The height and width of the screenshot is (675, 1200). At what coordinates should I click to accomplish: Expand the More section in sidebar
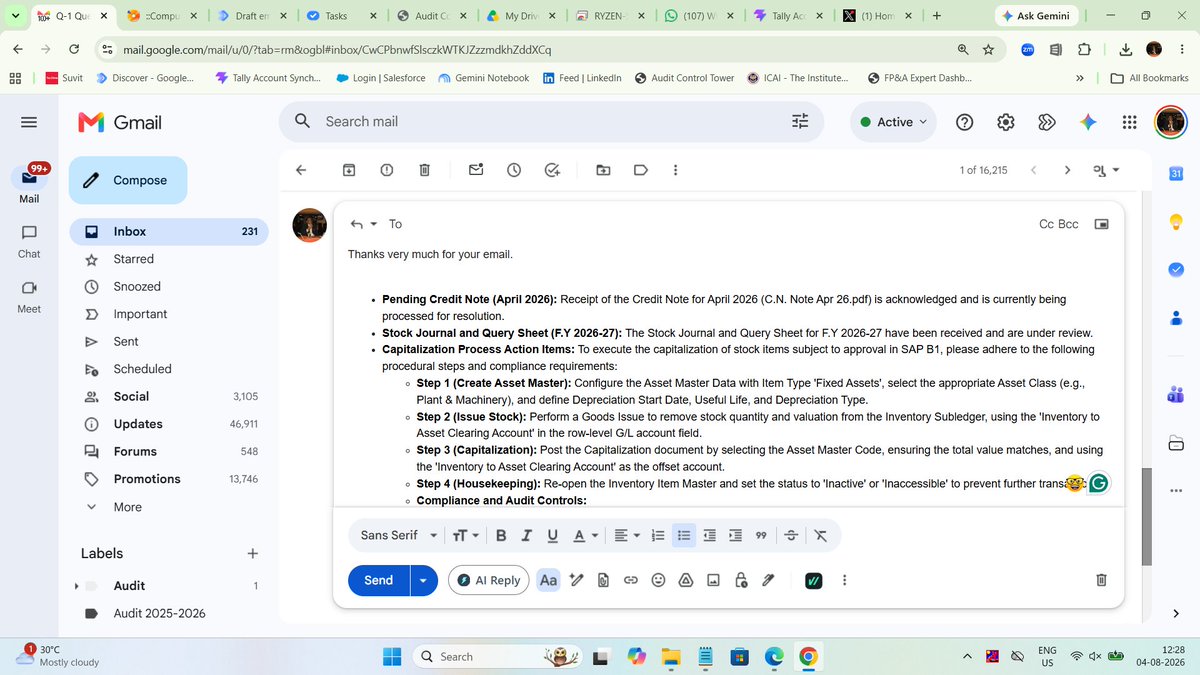coord(128,507)
